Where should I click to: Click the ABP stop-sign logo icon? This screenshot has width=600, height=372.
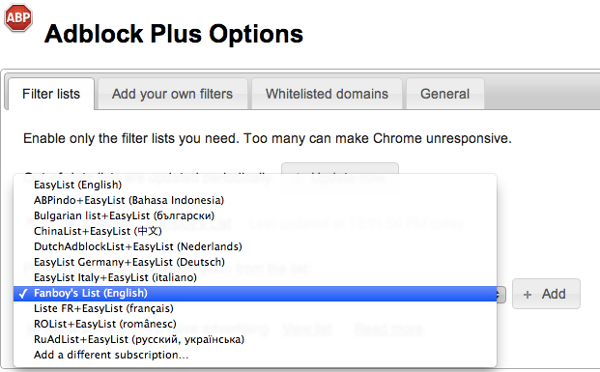[x=18, y=17]
